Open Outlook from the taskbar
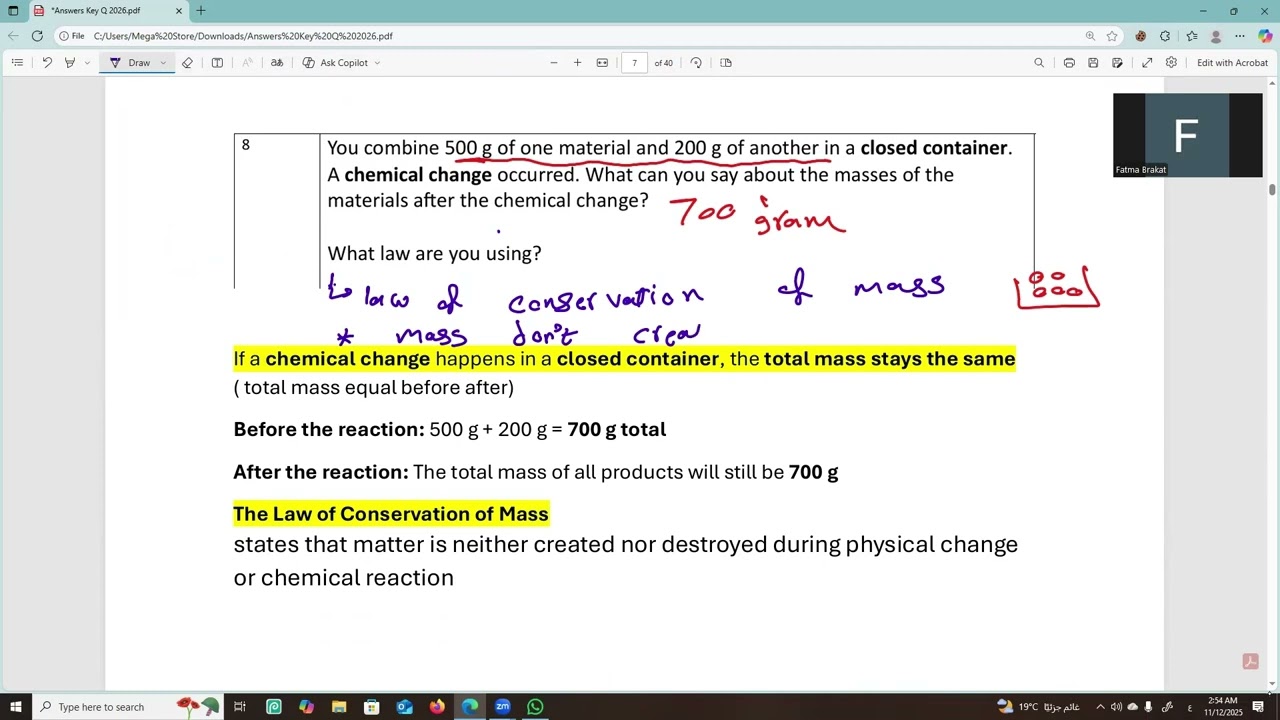This screenshot has height=720, width=1280. pyautogui.click(x=404, y=707)
